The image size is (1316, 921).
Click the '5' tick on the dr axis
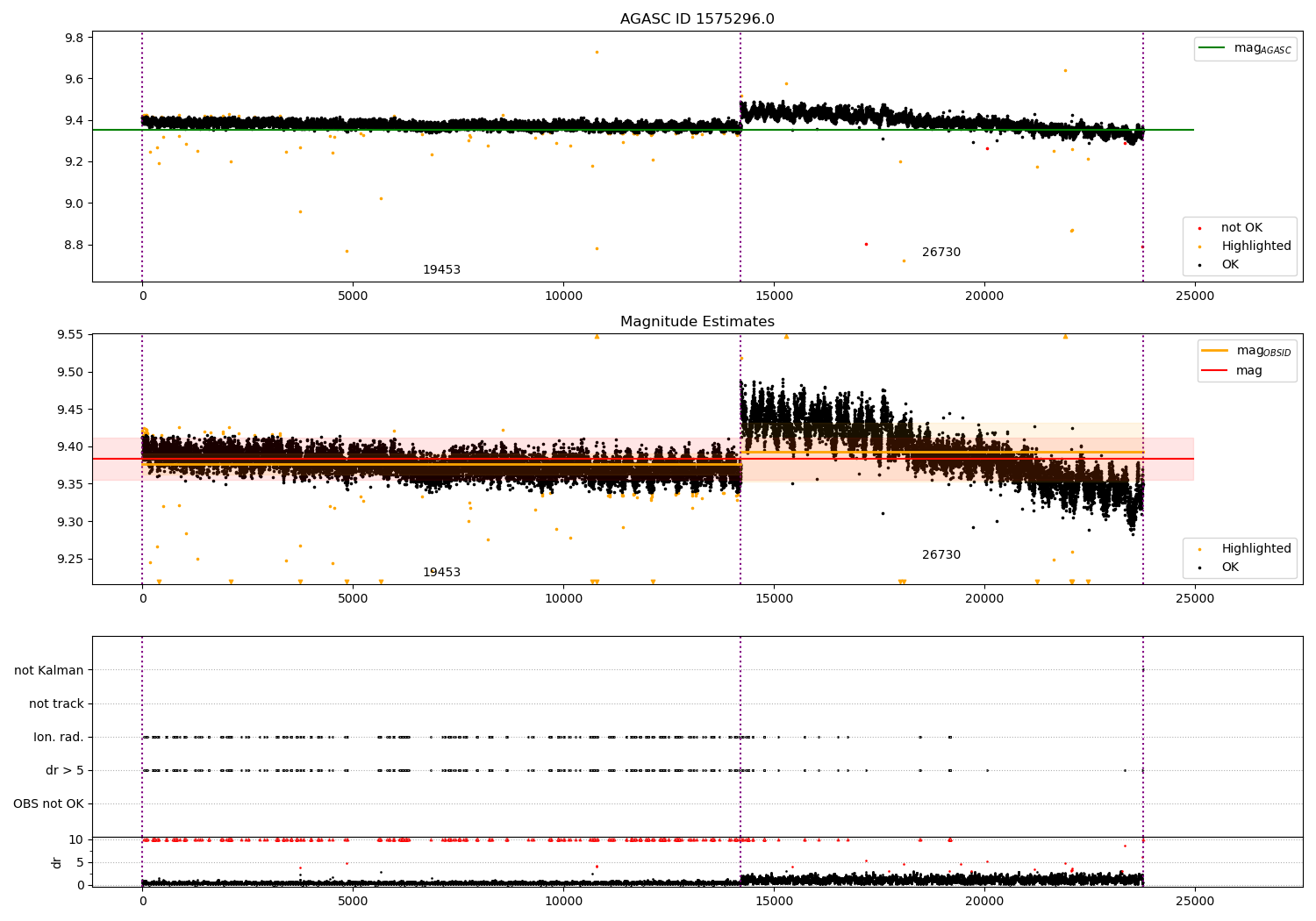click(80, 862)
